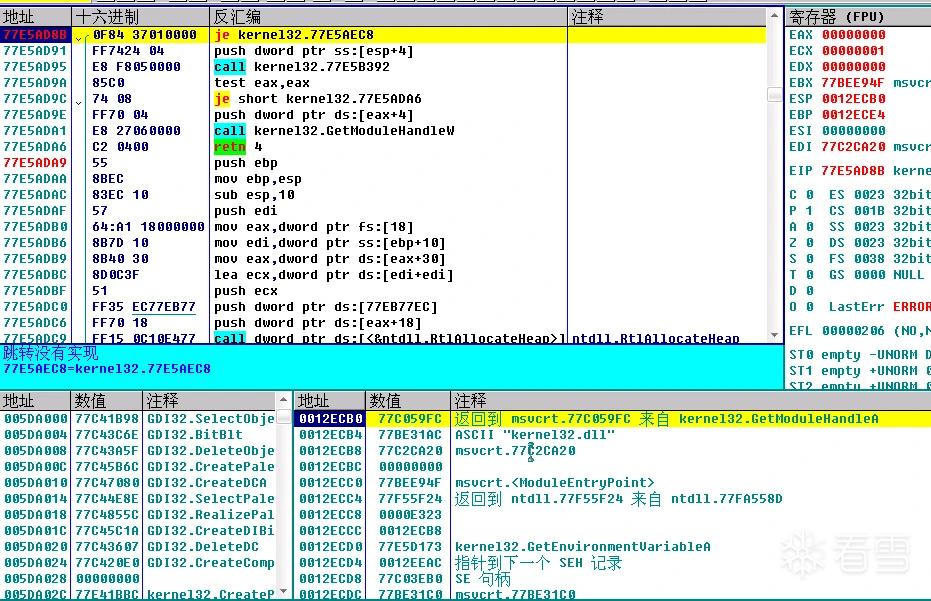The width and height of the screenshot is (931, 601).
Task: Click the disassembly pane scroll-down arrow
Action: click(x=774, y=335)
